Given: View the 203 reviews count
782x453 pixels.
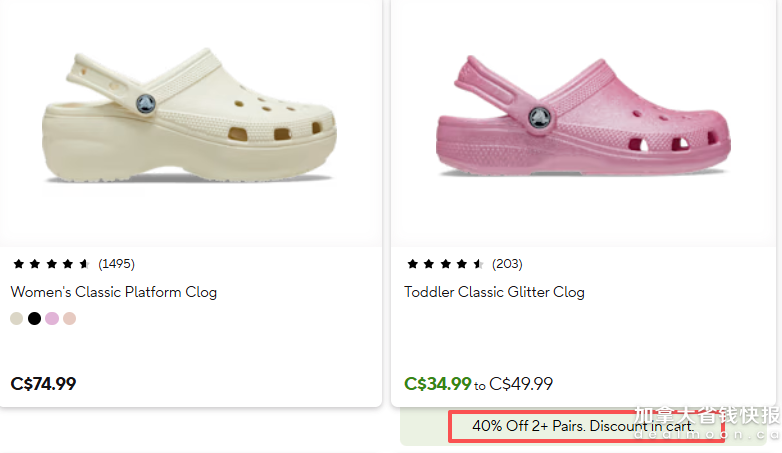Looking at the screenshot, I should tap(506, 264).
